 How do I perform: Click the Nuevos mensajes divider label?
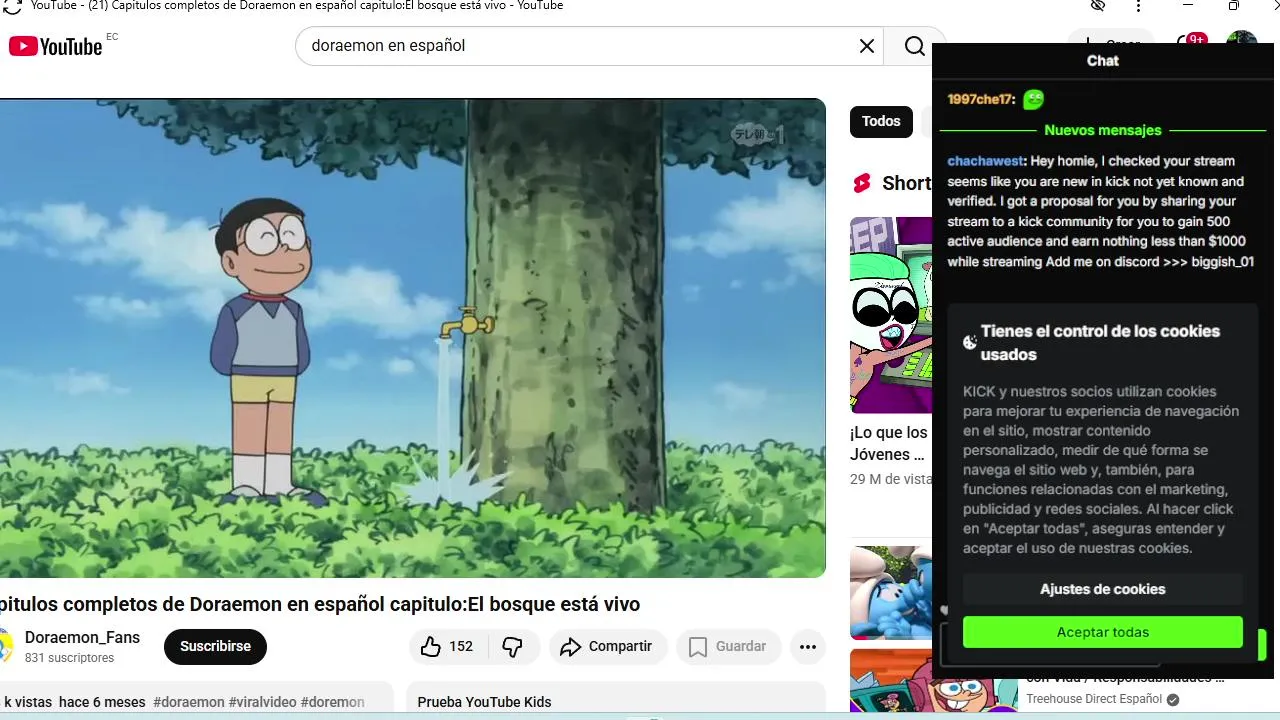pos(1103,130)
